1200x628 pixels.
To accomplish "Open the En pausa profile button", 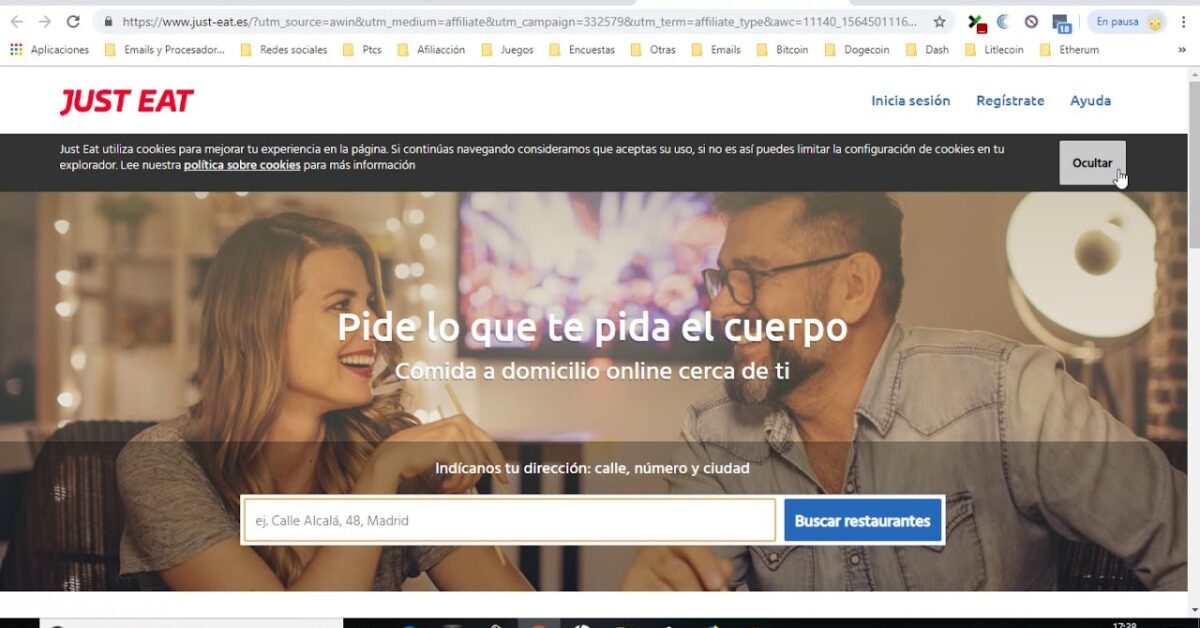I will (x=1127, y=21).
